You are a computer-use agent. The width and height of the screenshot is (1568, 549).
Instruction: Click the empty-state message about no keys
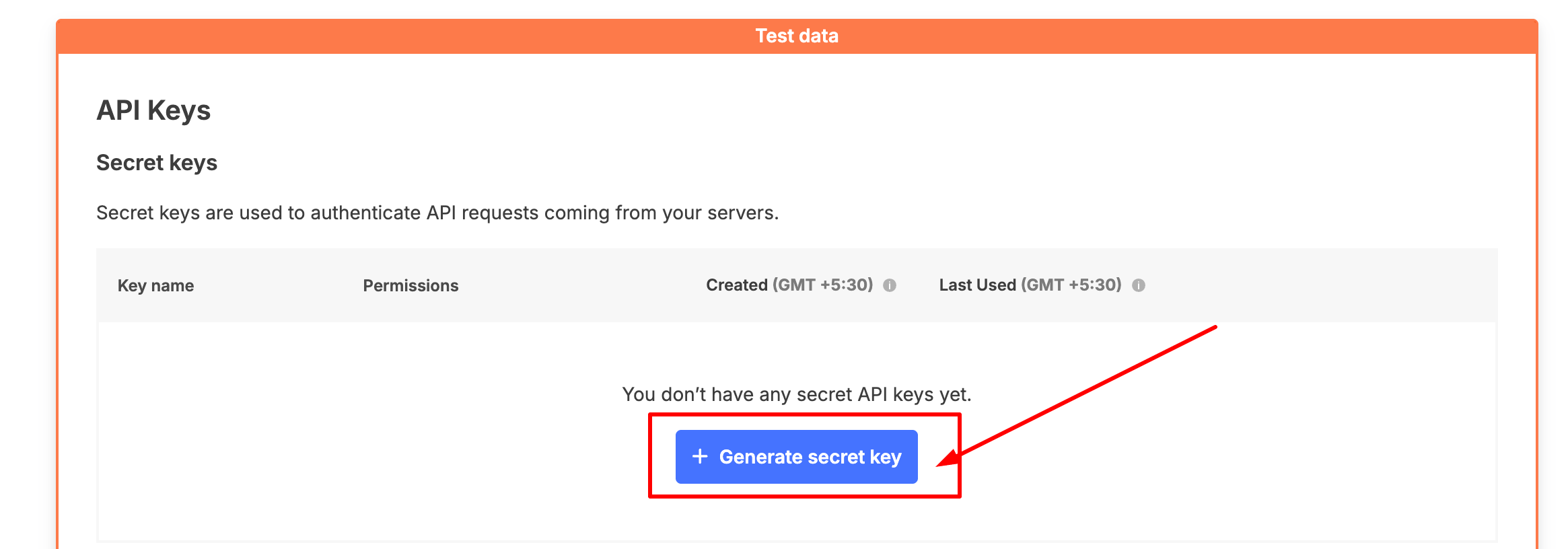click(797, 394)
